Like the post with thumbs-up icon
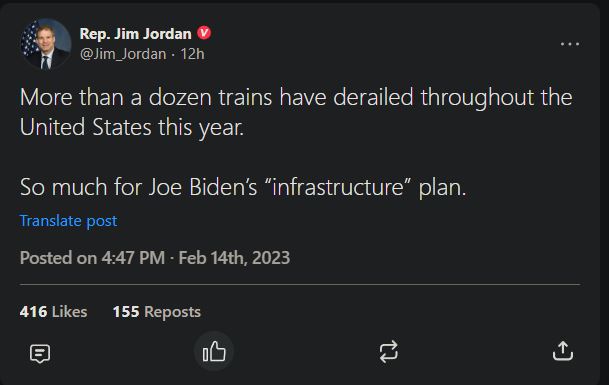The image size is (609, 385). click(214, 351)
